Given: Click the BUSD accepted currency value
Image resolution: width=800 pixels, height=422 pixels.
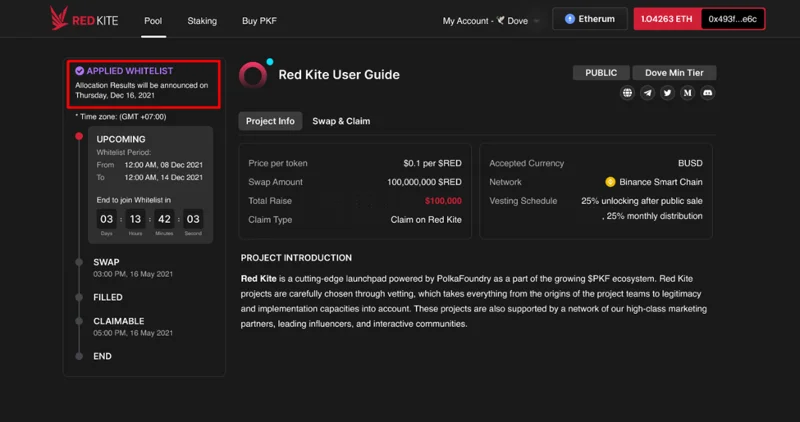Looking at the screenshot, I should pos(690,163).
